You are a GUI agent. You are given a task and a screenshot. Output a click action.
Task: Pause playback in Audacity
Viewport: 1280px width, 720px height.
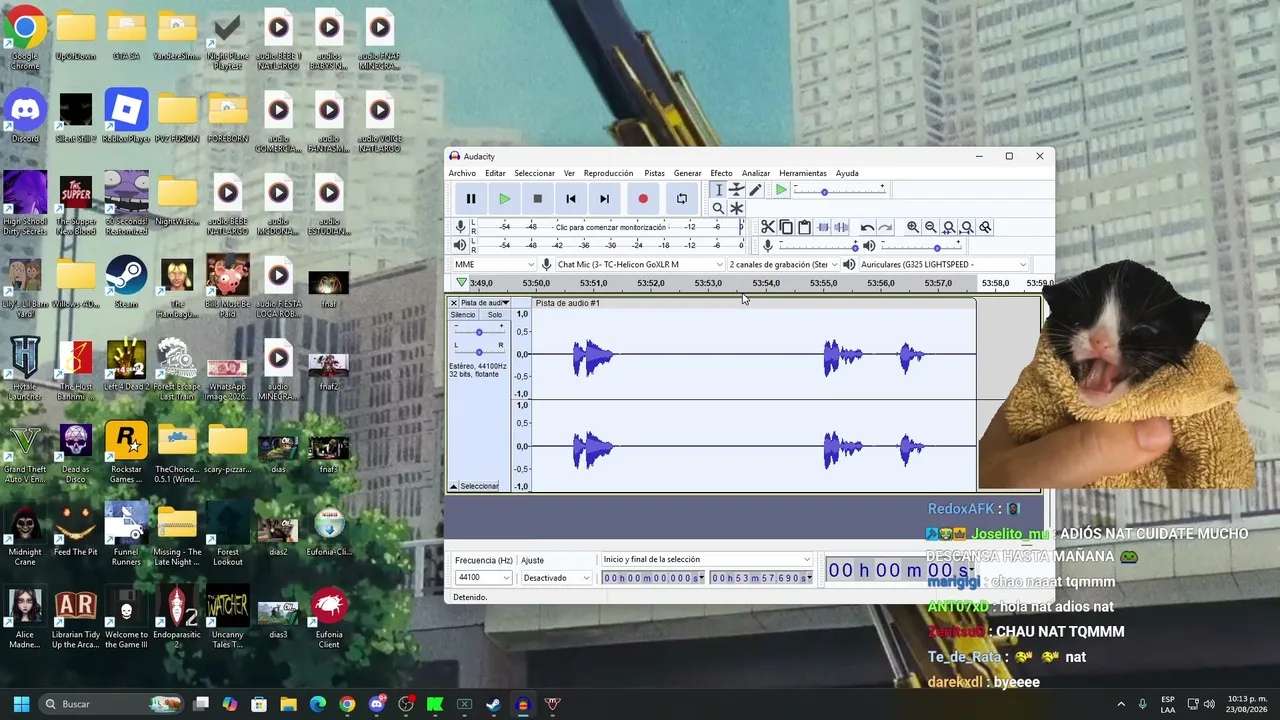471,199
